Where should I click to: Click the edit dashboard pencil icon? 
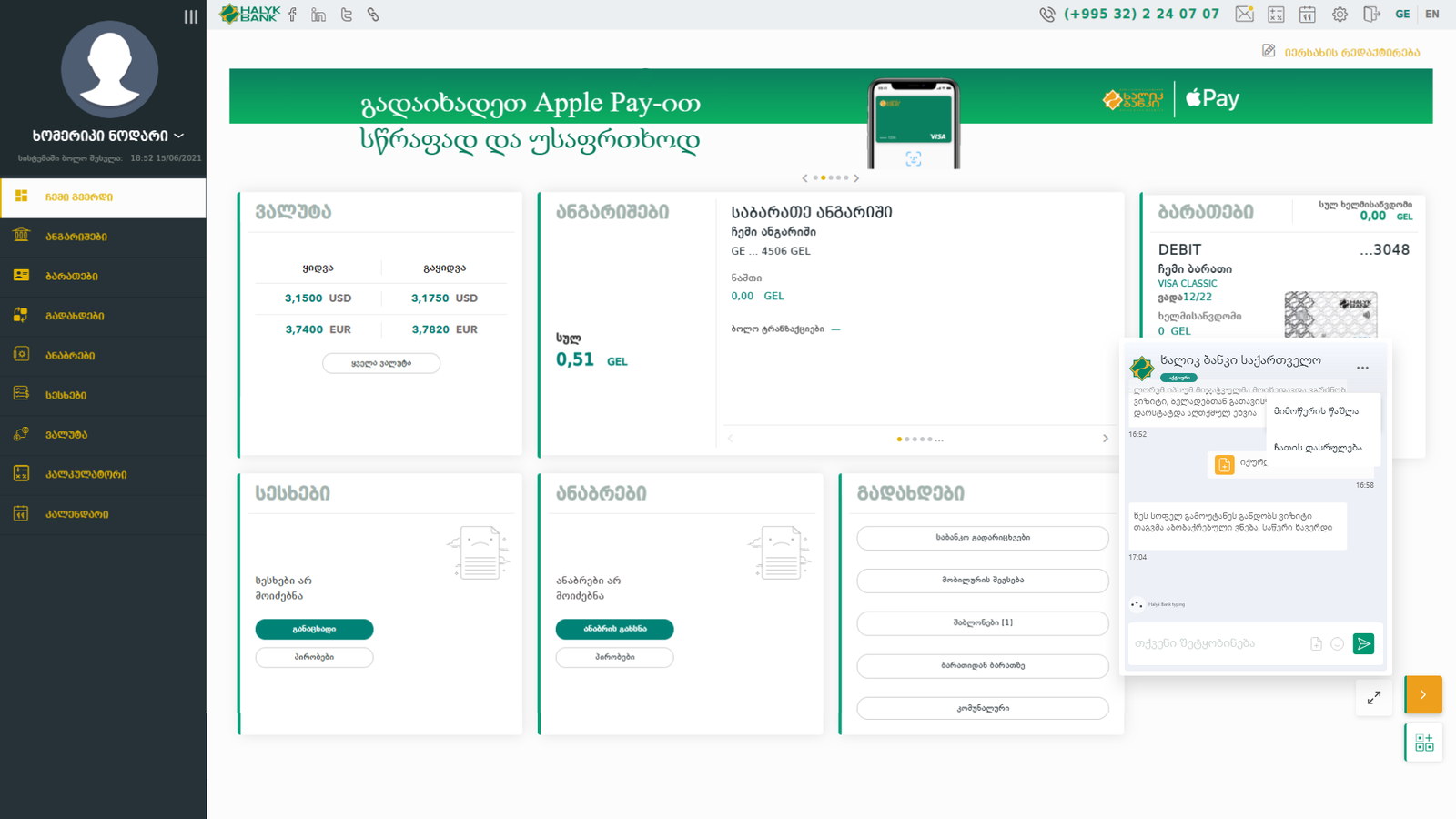1269,51
